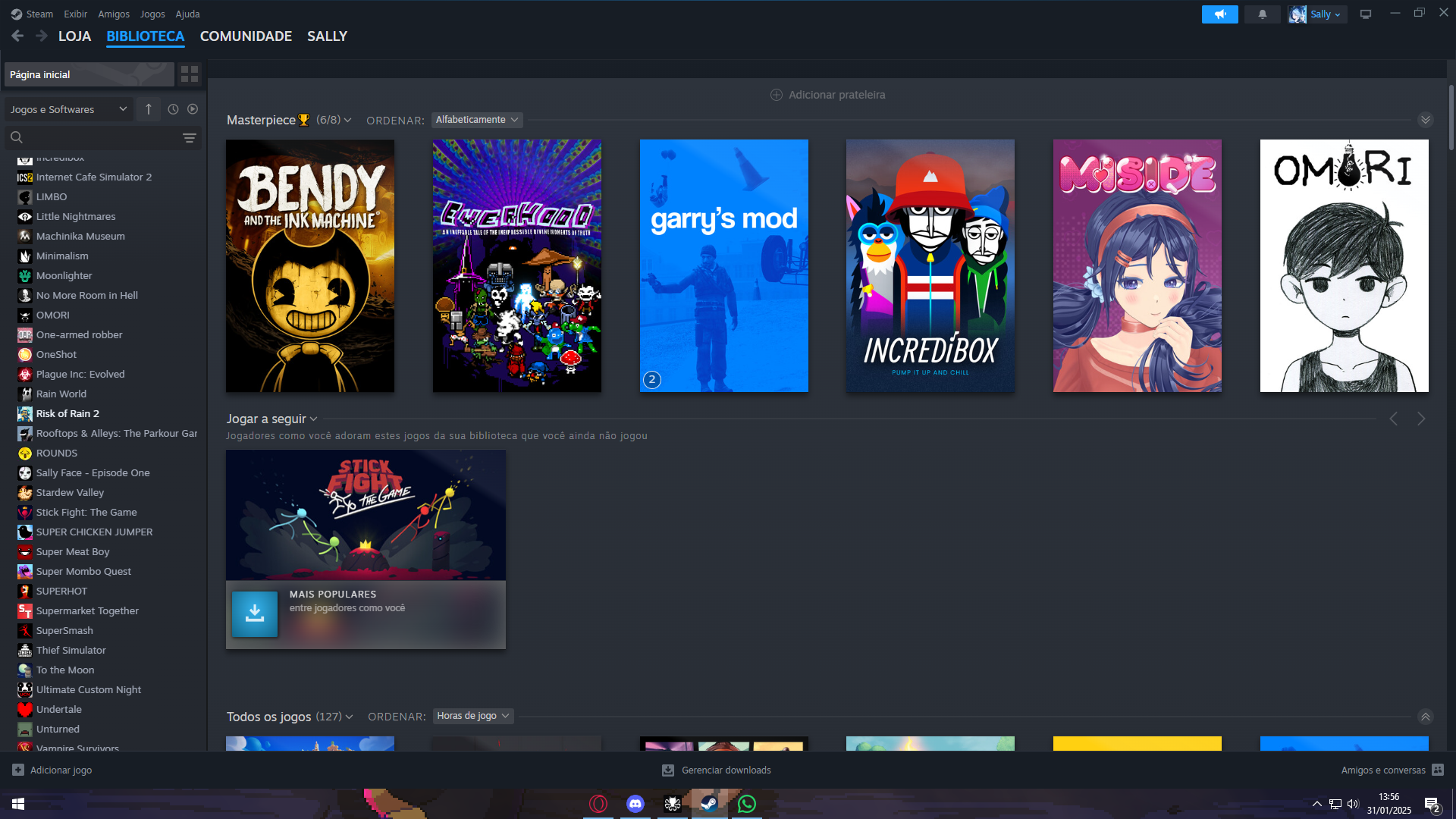Click the Big Picture mode monitor icon
Viewport: 1456px width, 819px height.
[1365, 14]
